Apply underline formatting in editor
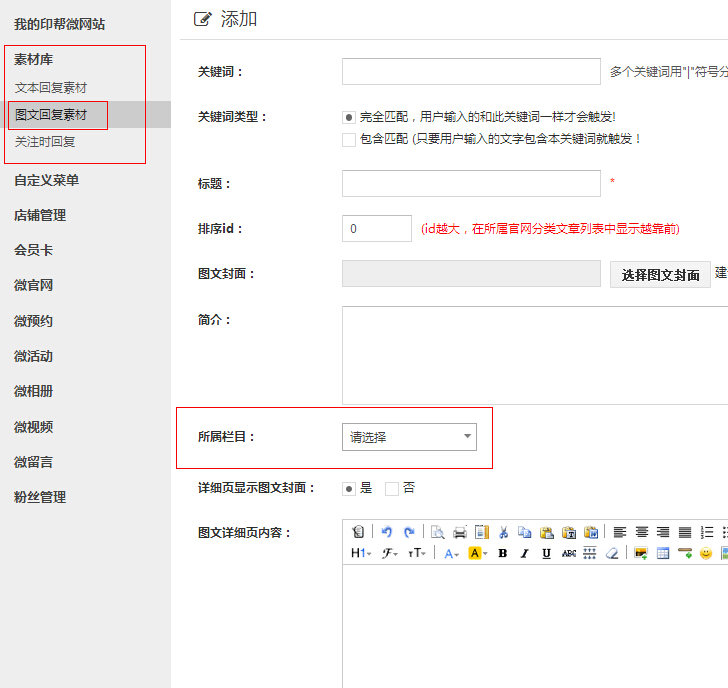 pyautogui.click(x=546, y=553)
